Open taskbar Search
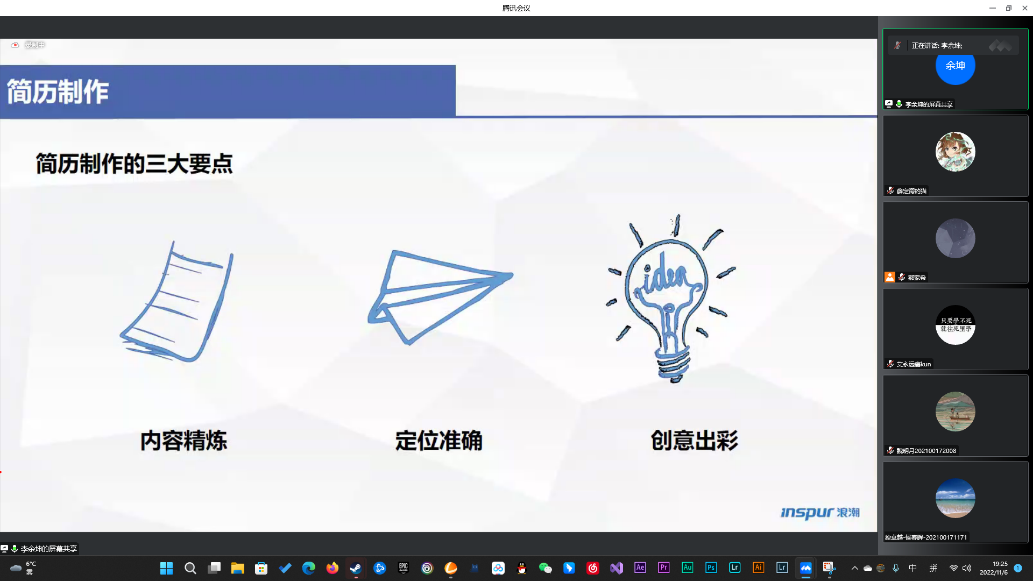1033x581 pixels. click(190, 568)
